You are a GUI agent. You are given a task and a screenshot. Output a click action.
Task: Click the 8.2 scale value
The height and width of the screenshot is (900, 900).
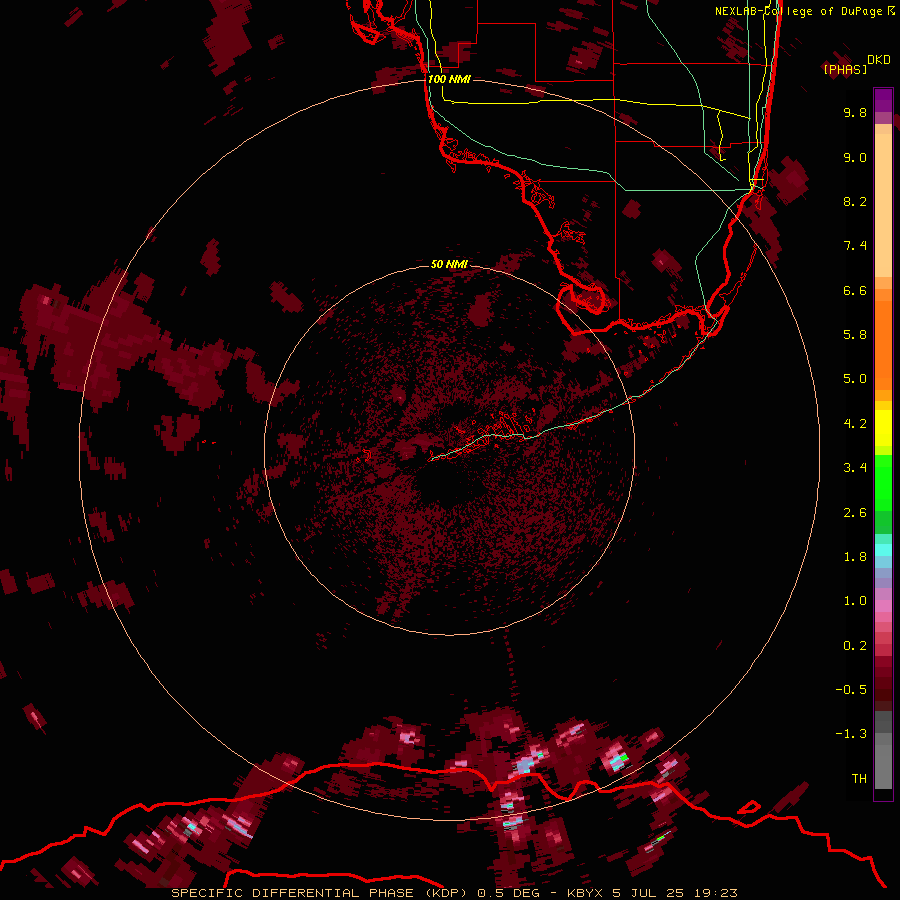(855, 201)
